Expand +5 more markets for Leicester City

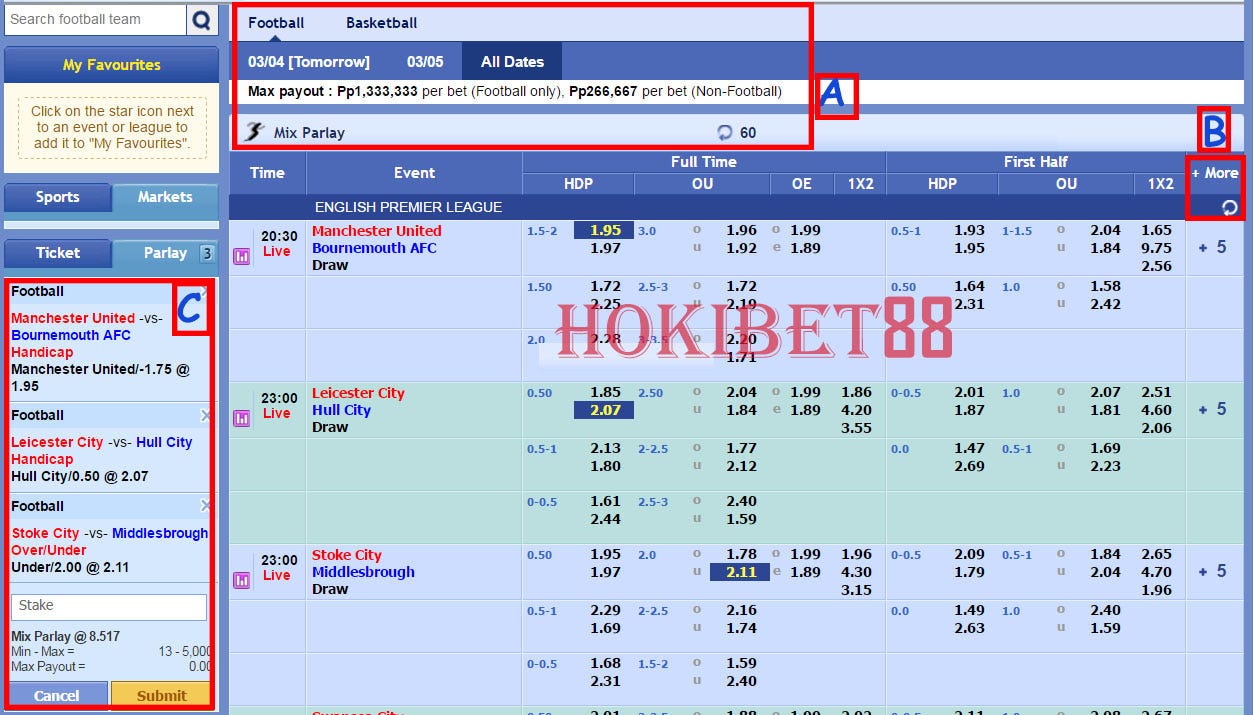click(x=1213, y=409)
